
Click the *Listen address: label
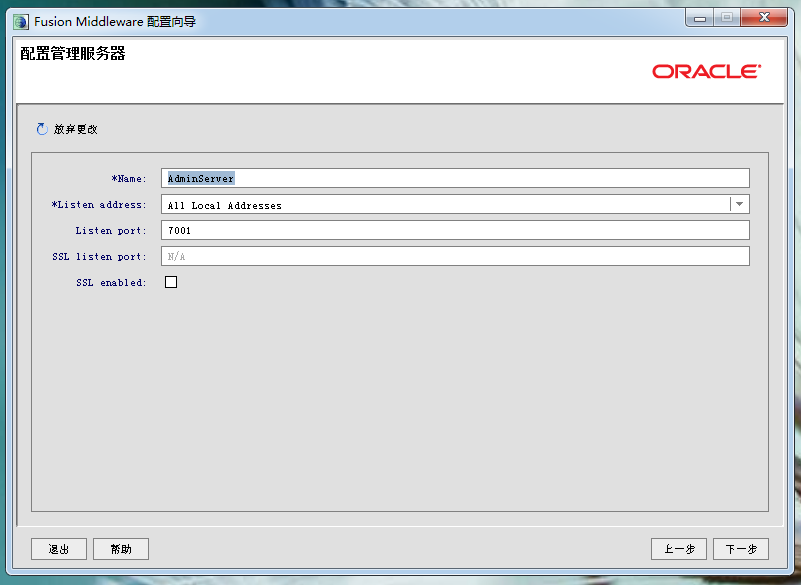99,205
